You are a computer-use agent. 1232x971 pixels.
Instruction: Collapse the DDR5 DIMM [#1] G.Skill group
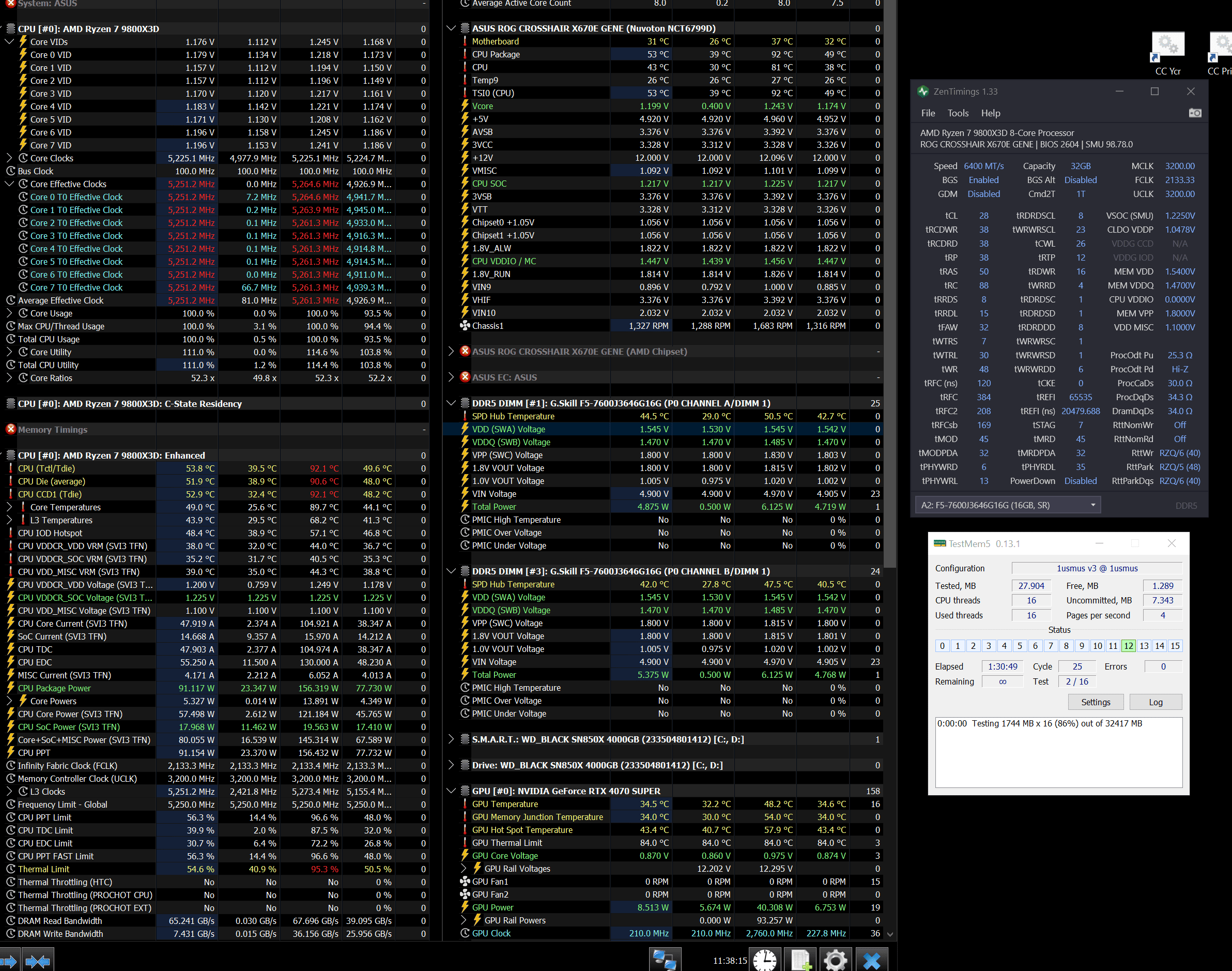pos(451,403)
